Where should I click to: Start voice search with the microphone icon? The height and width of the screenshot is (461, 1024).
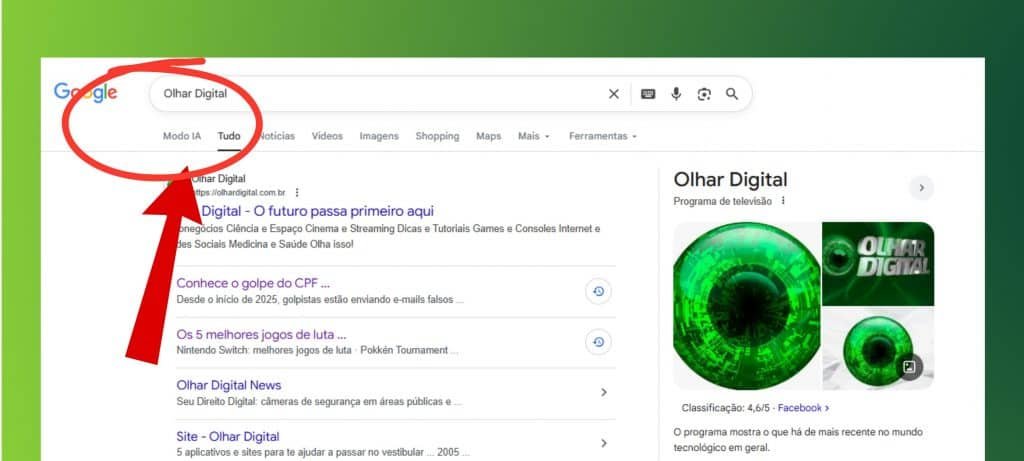pos(676,94)
